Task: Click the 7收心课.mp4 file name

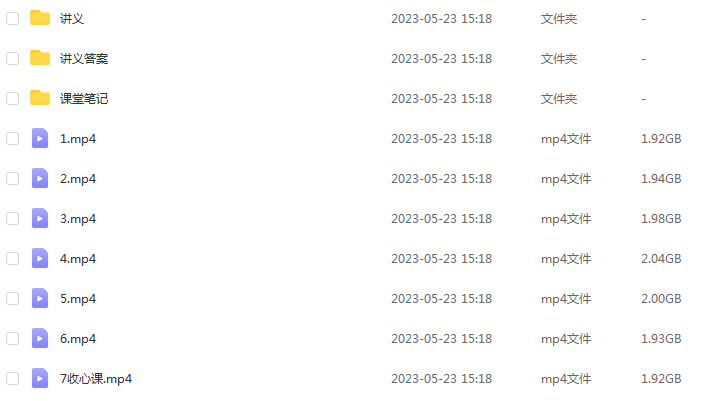Action: click(x=96, y=379)
